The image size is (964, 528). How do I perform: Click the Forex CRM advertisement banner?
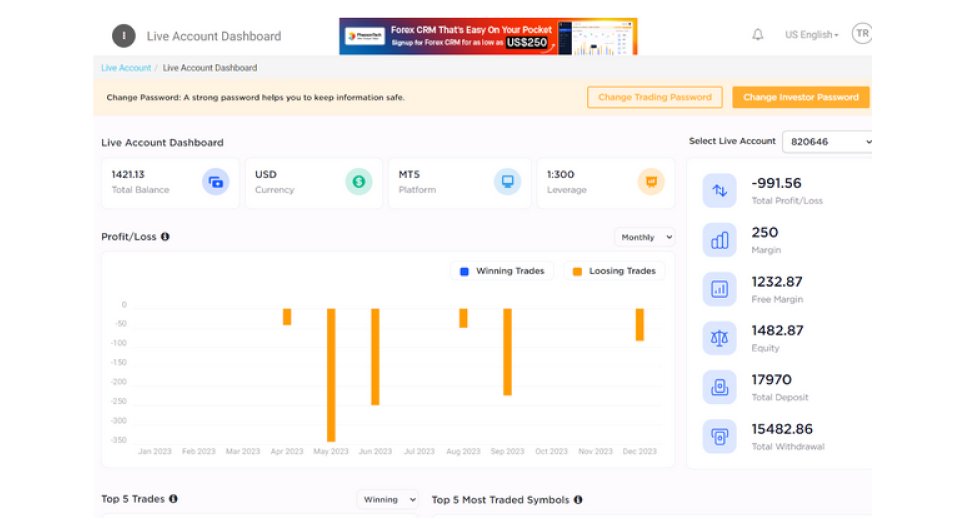tap(488, 36)
